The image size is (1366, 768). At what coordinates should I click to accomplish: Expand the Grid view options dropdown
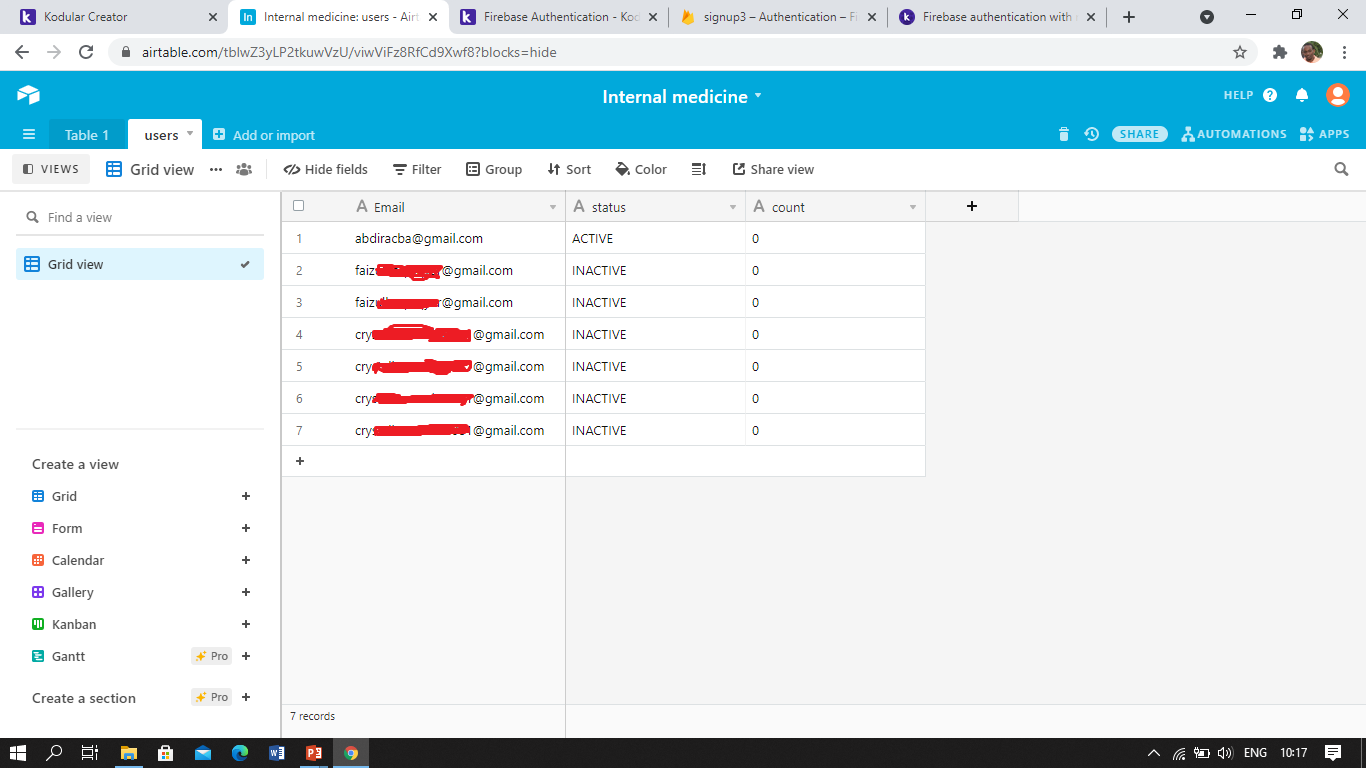click(216, 170)
